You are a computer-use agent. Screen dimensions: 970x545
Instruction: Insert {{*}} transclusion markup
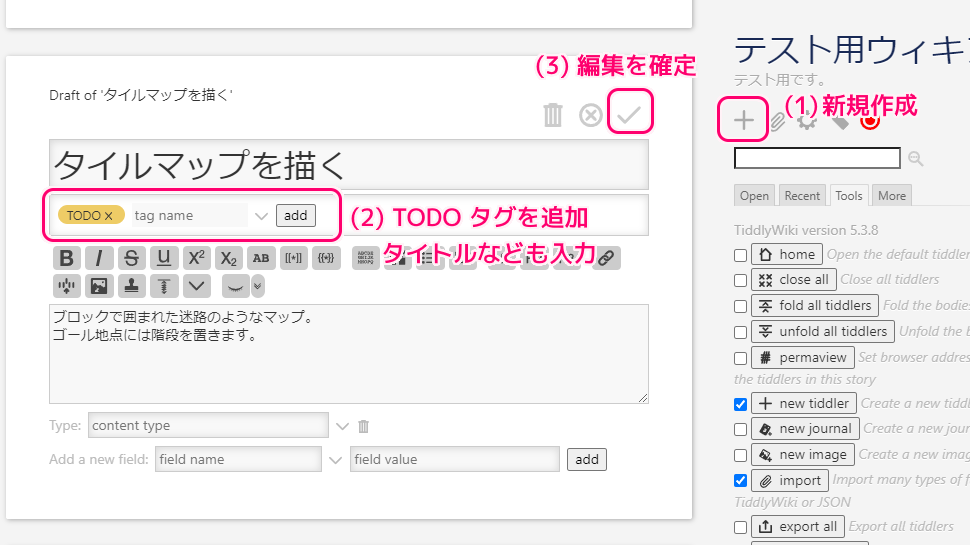326,258
